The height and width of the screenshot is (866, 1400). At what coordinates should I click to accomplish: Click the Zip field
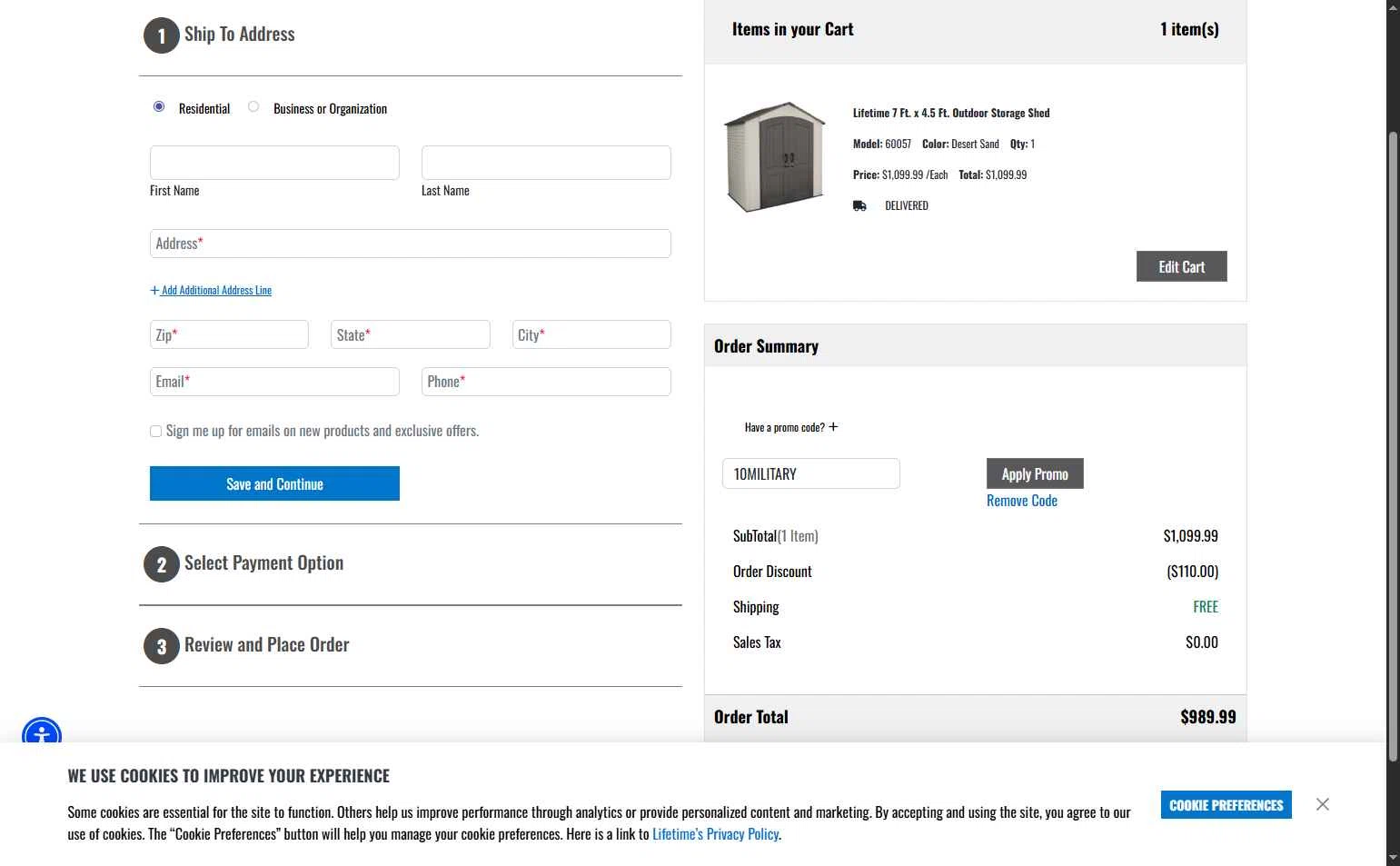click(x=229, y=334)
